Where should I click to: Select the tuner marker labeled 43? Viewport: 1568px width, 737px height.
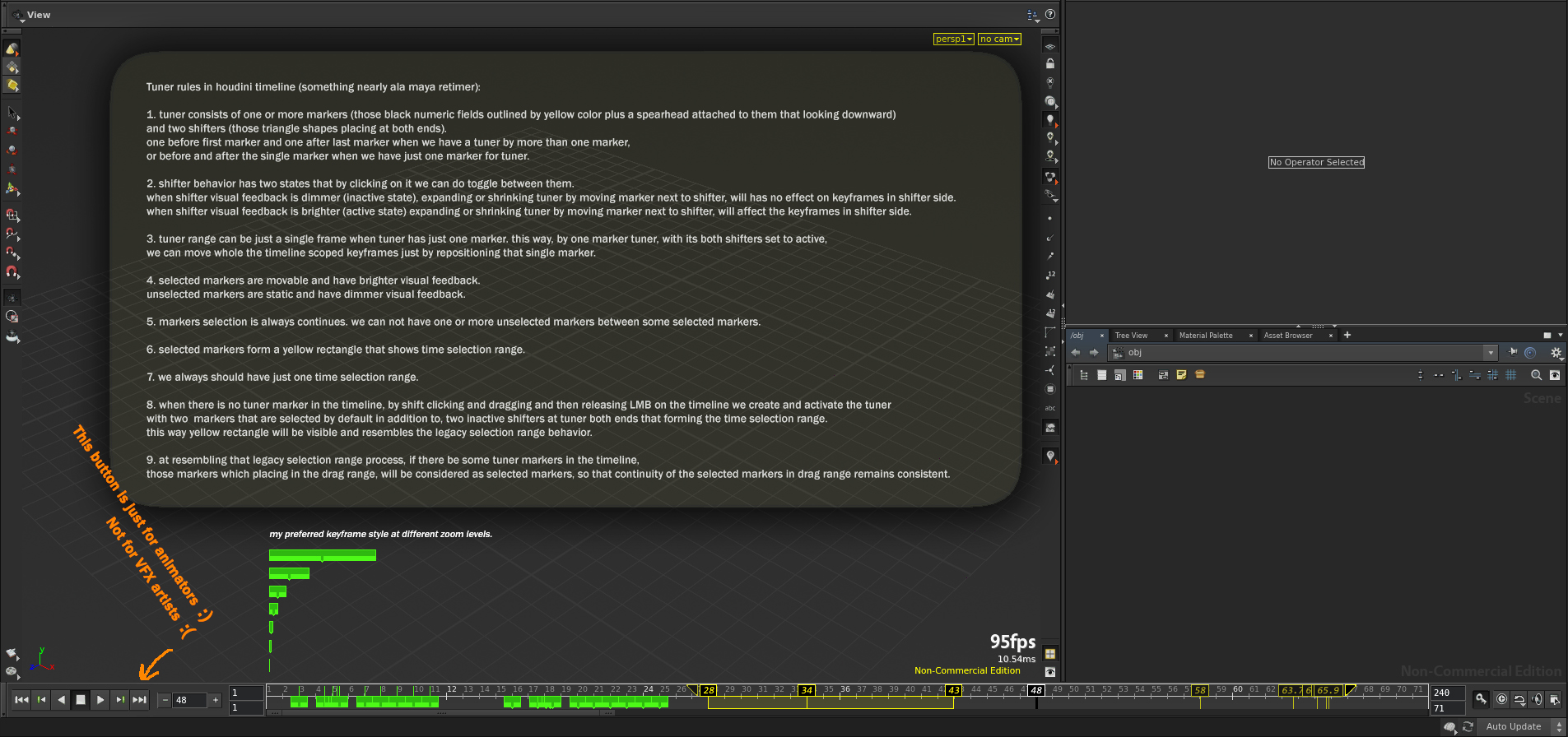(x=954, y=690)
